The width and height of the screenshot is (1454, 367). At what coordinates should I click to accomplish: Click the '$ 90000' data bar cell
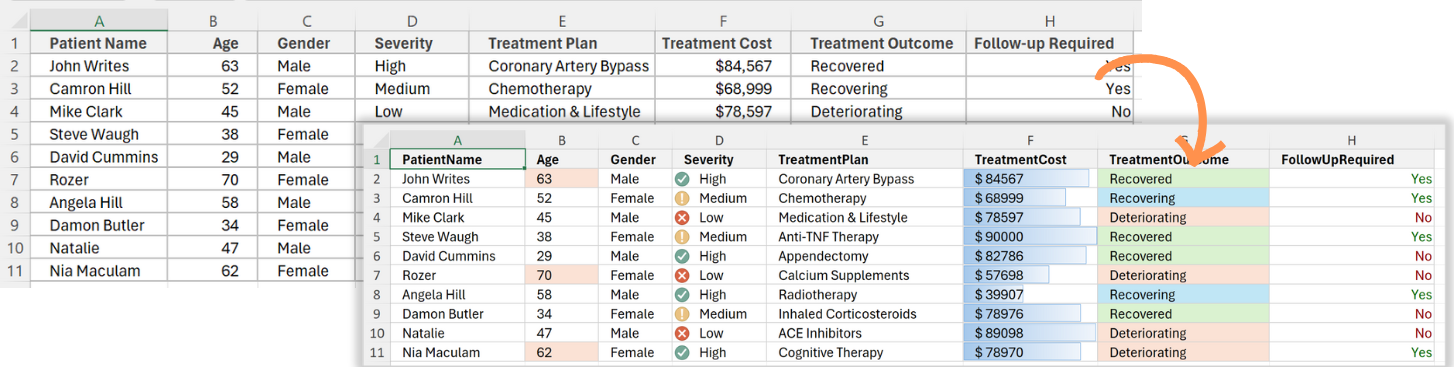[1030, 237]
